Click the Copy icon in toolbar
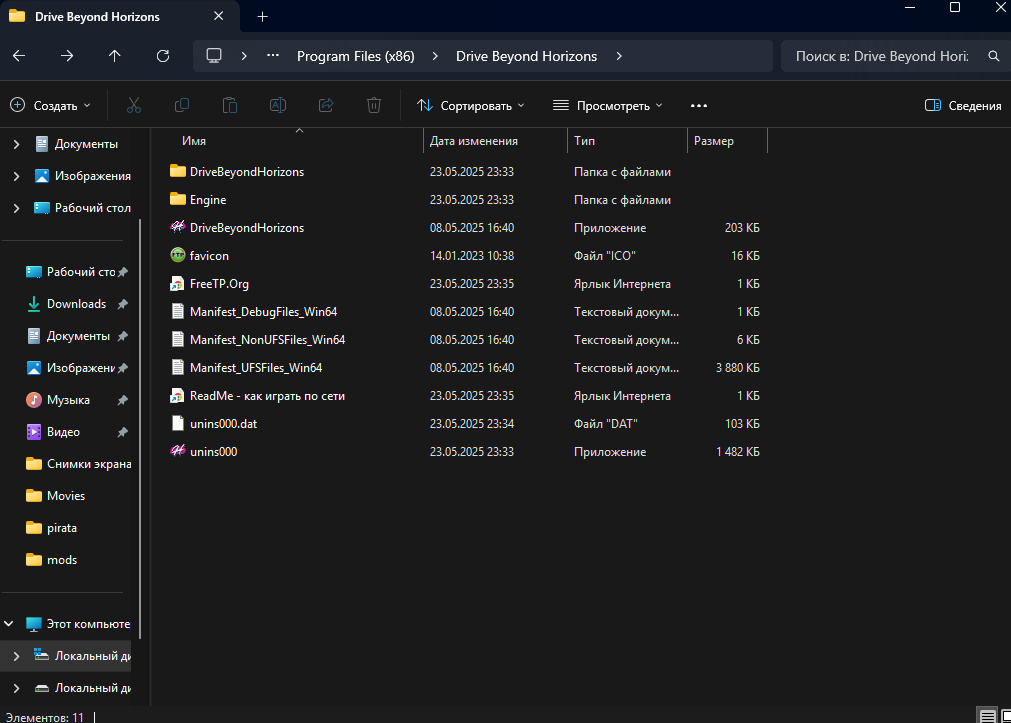Image resolution: width=1011 pixels, height=723 pixels. (182, 105)
